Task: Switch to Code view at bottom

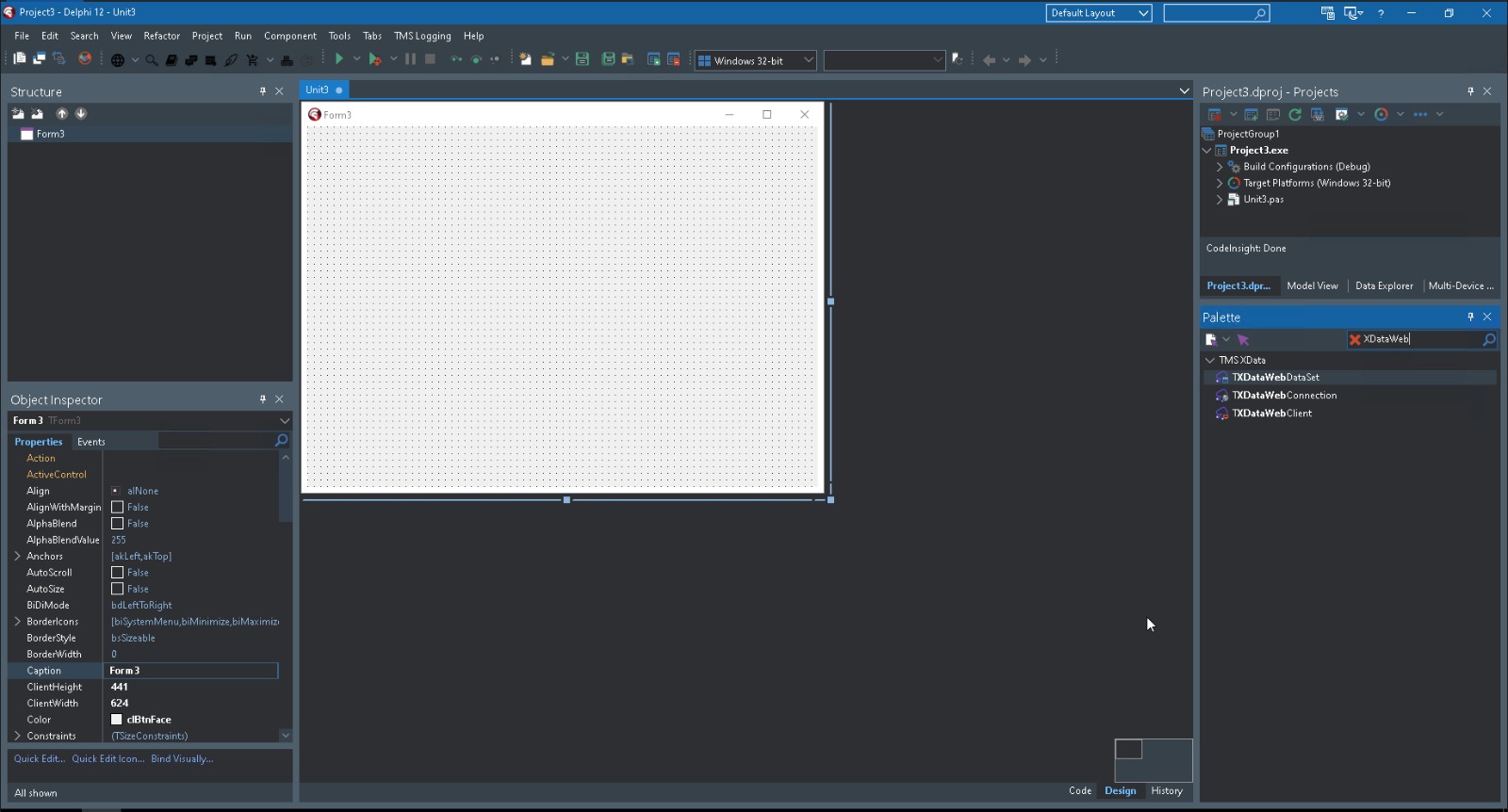Action: (x=1080, y=791)
